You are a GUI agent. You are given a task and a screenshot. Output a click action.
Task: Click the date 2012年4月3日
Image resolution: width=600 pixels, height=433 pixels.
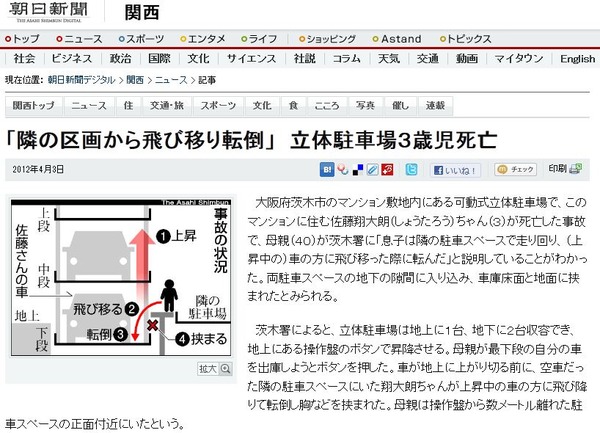(38, 169)
